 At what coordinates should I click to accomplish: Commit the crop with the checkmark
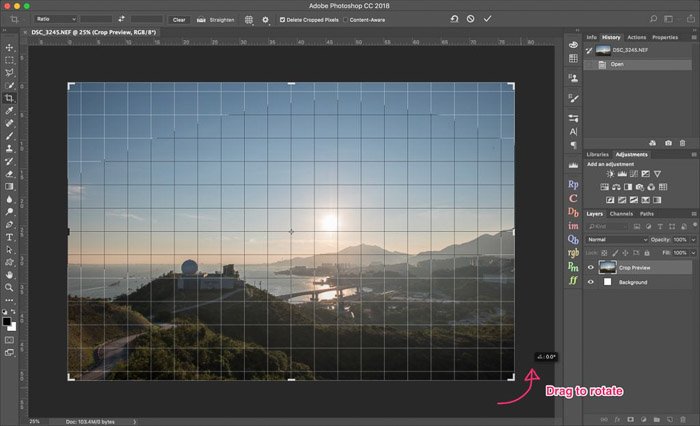[487, 19]
